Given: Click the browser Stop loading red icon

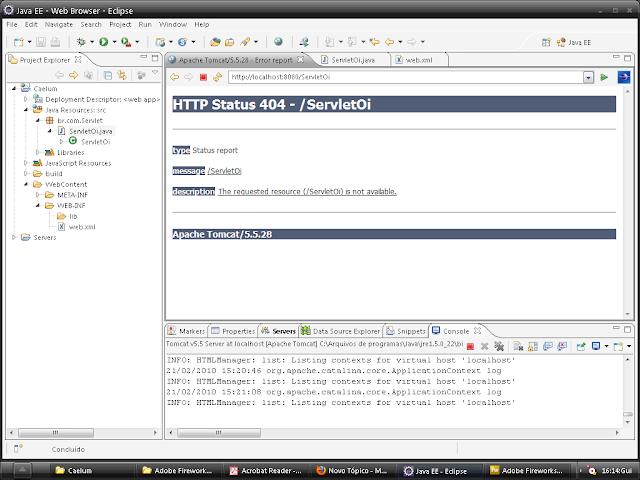Looking at the screenshot, I should (204, 77).
